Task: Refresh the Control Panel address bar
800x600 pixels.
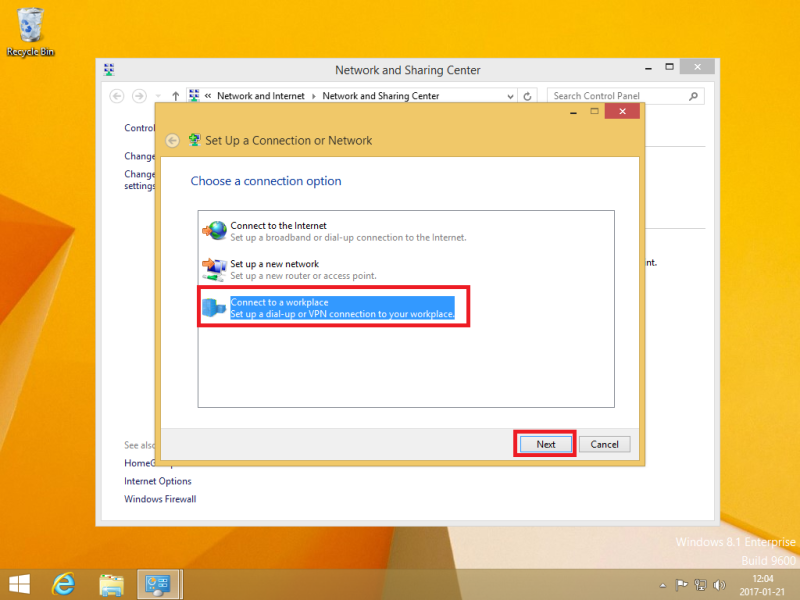Action: point(529,96)
